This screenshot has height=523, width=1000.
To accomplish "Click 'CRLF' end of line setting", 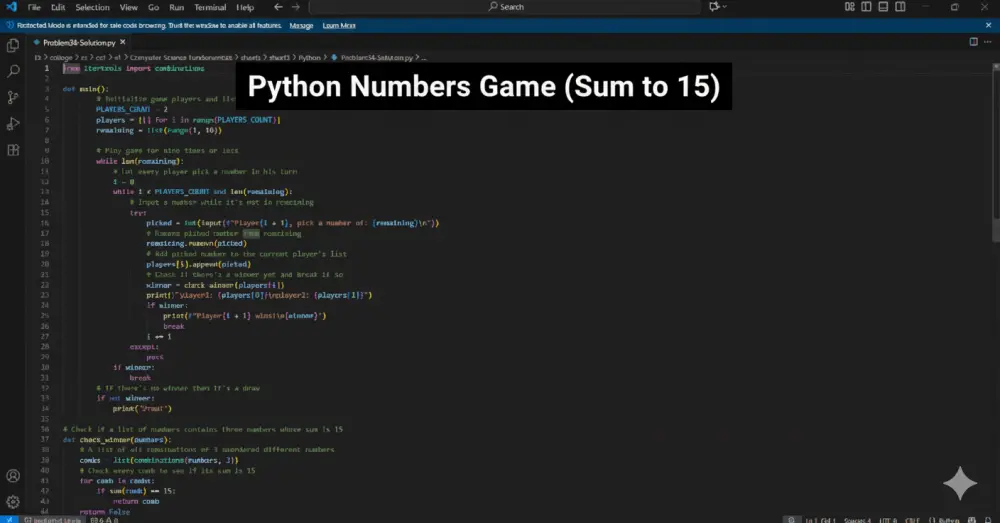I will pyautogui.click(x=913, y=520).
